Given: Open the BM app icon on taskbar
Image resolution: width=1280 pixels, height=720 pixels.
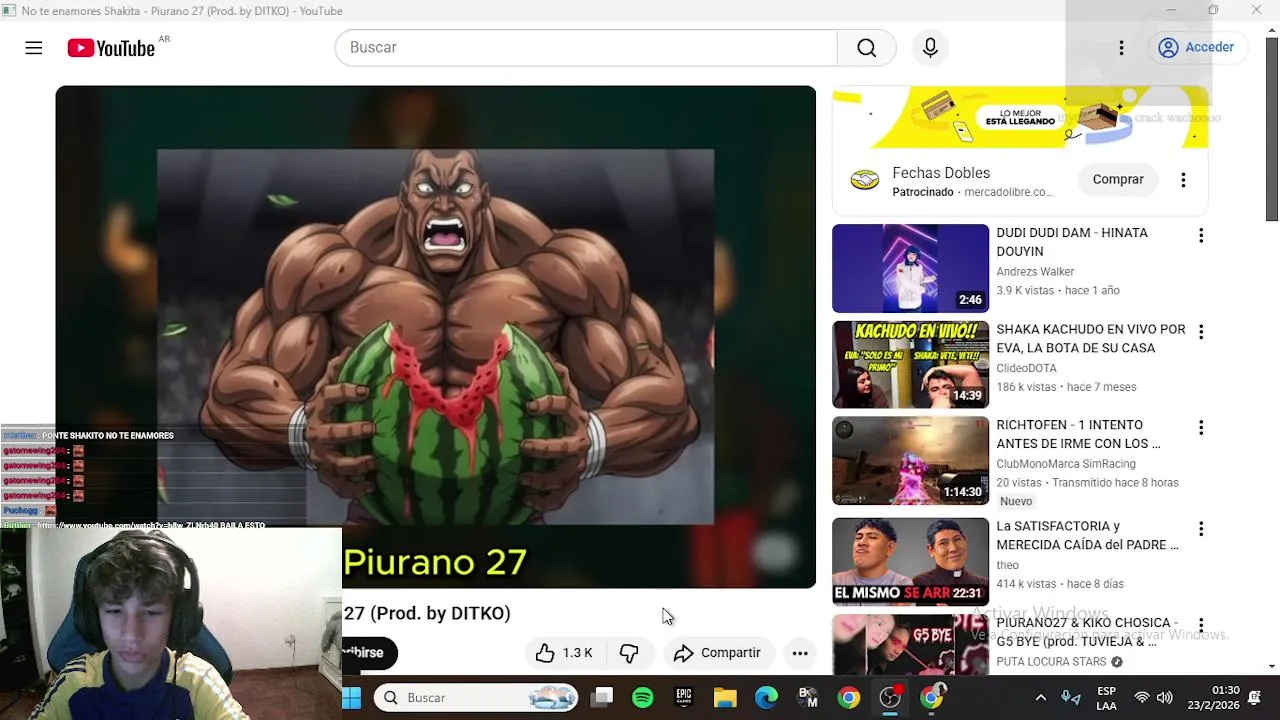Looking at the screenshot, I should (807, 698).
